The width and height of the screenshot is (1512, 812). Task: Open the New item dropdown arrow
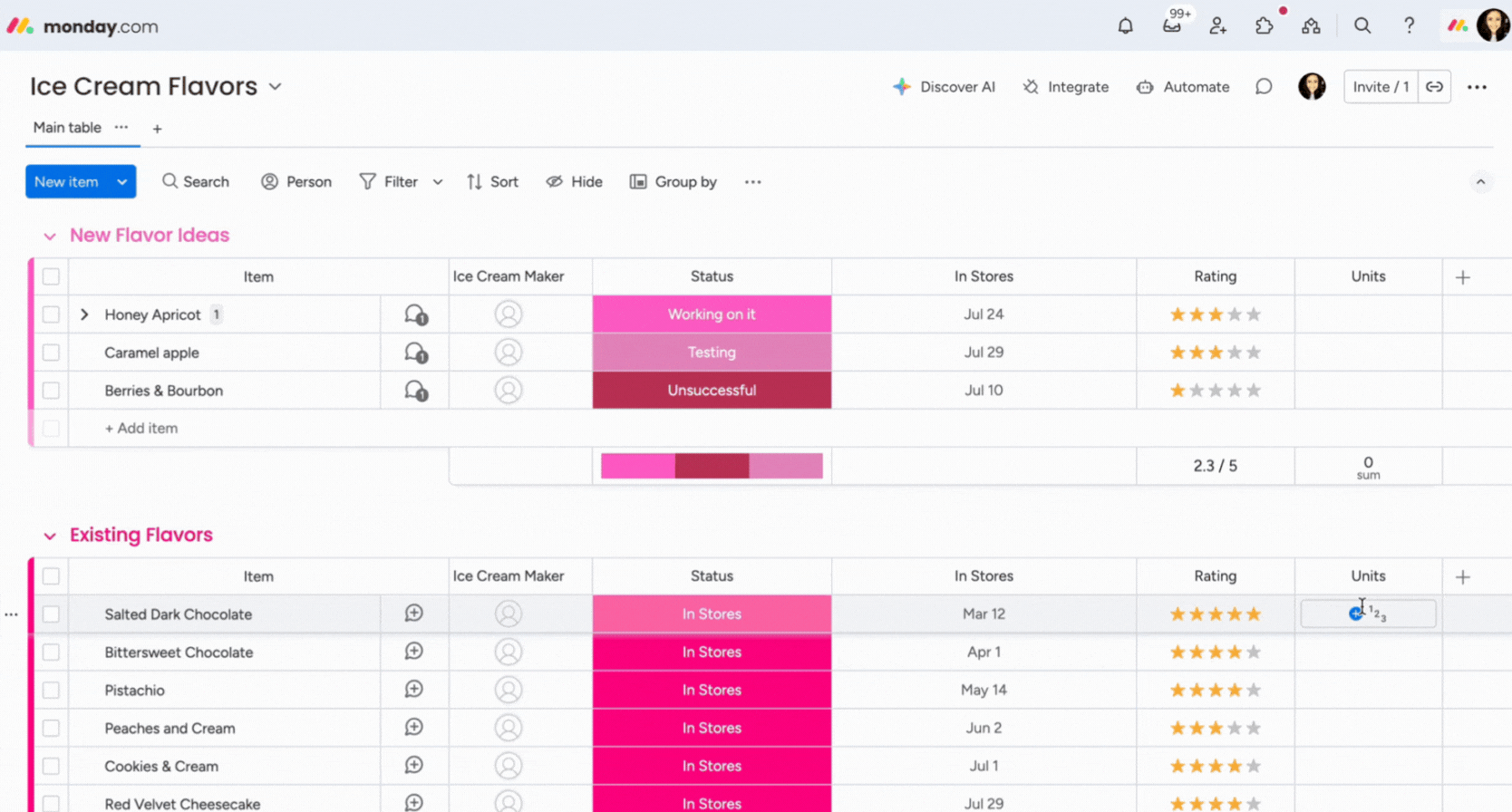[122, 182]
